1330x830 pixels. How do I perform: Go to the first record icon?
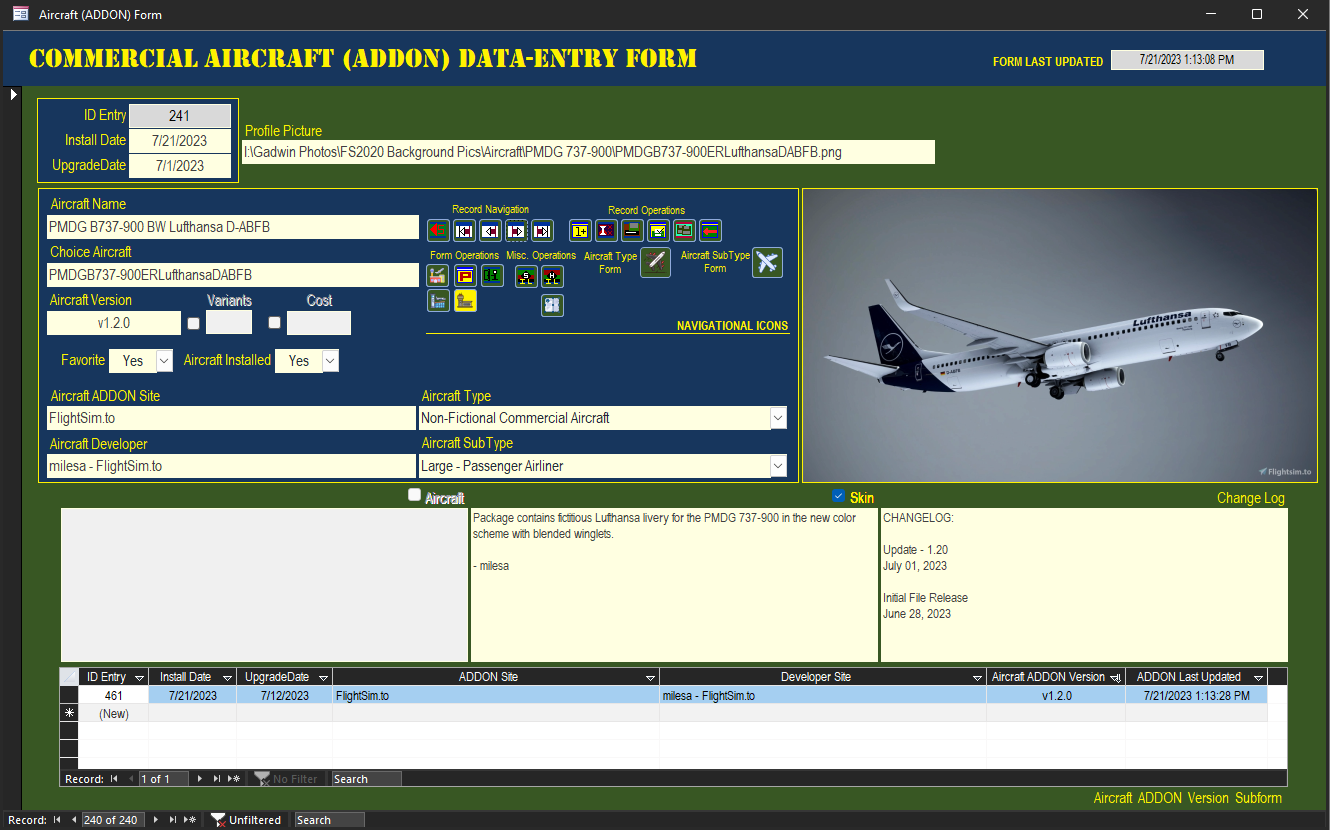pyautogui.click(x=464, y=231)
